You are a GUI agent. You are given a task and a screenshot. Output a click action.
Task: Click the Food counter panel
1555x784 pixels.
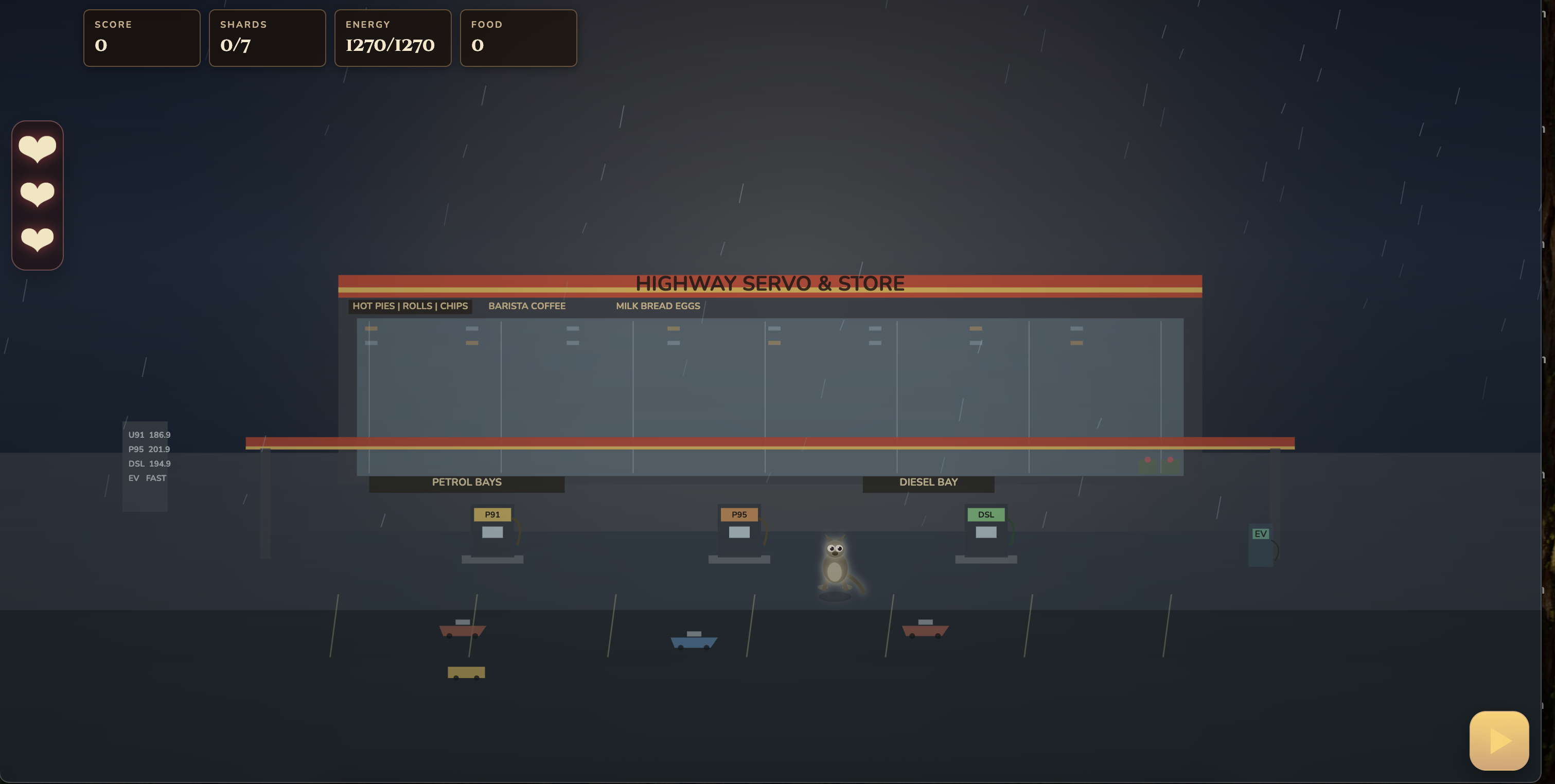pyautogui.click(x=519, y=38)
